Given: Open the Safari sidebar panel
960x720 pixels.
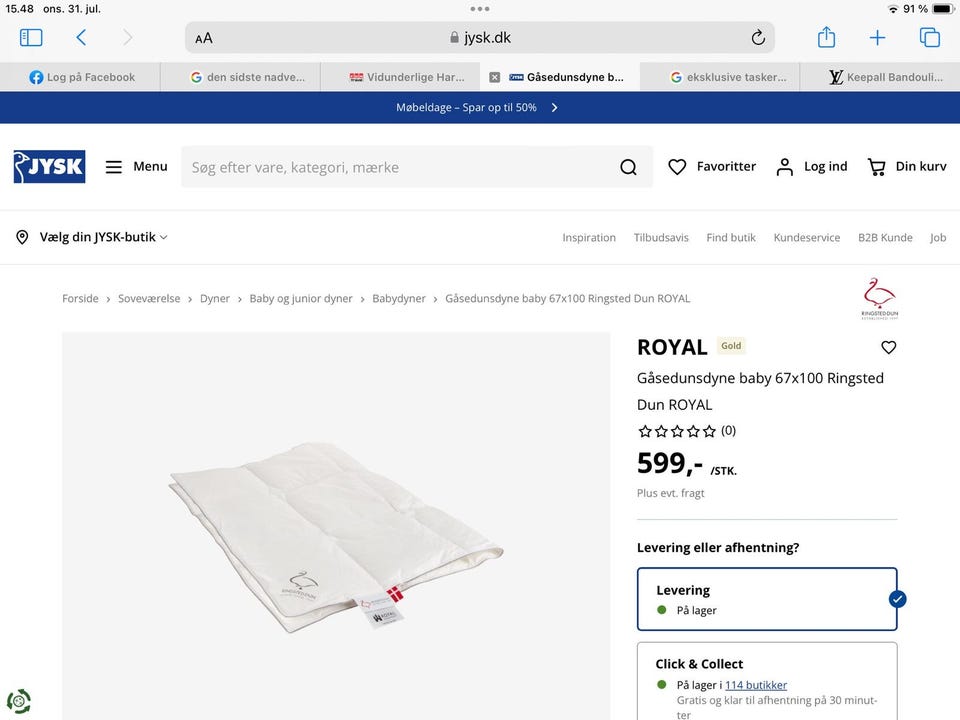Looking at the screenshot, I should [x=31, y=38].
